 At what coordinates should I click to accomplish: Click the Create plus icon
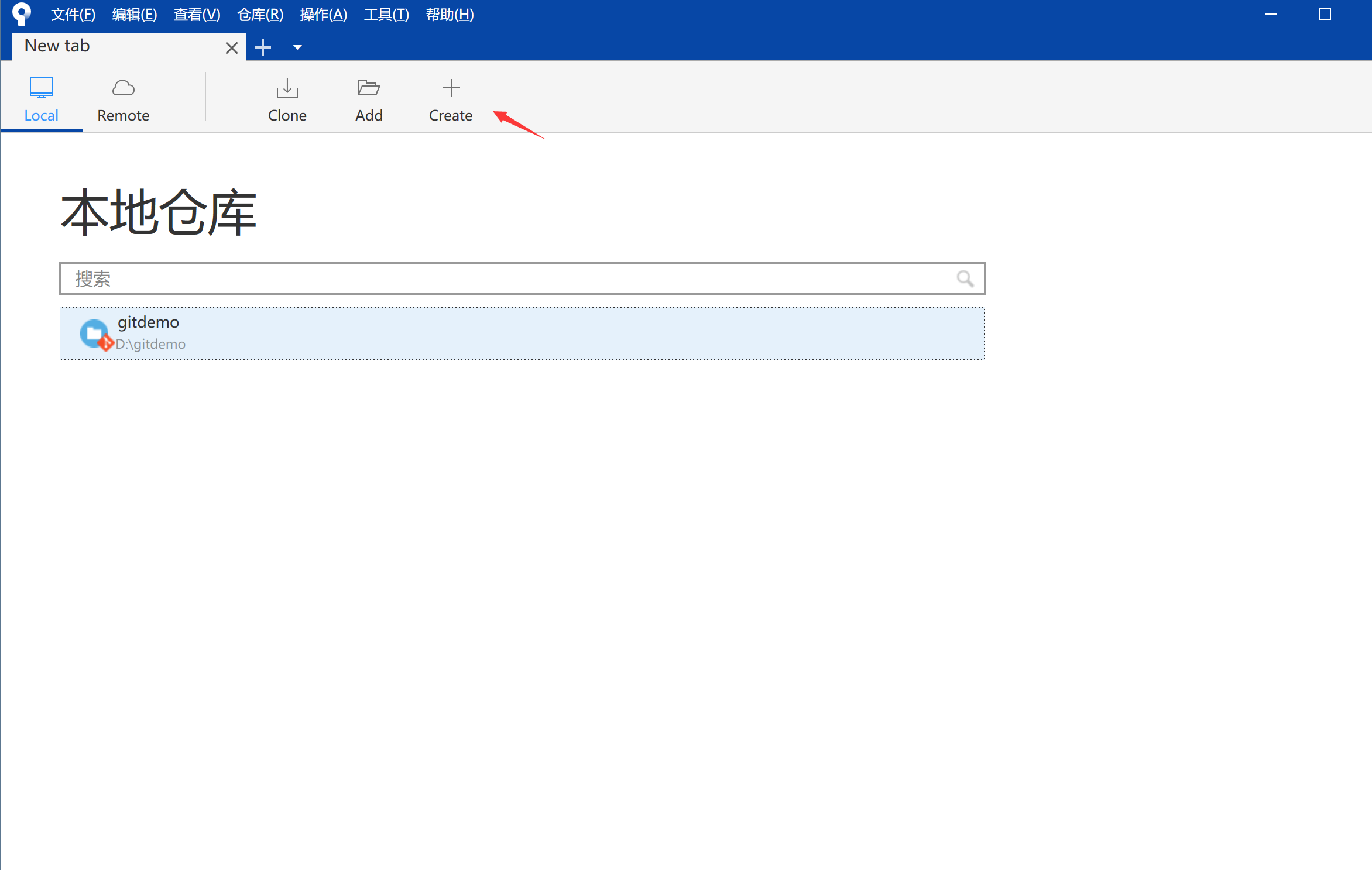[x=451, y=88]
